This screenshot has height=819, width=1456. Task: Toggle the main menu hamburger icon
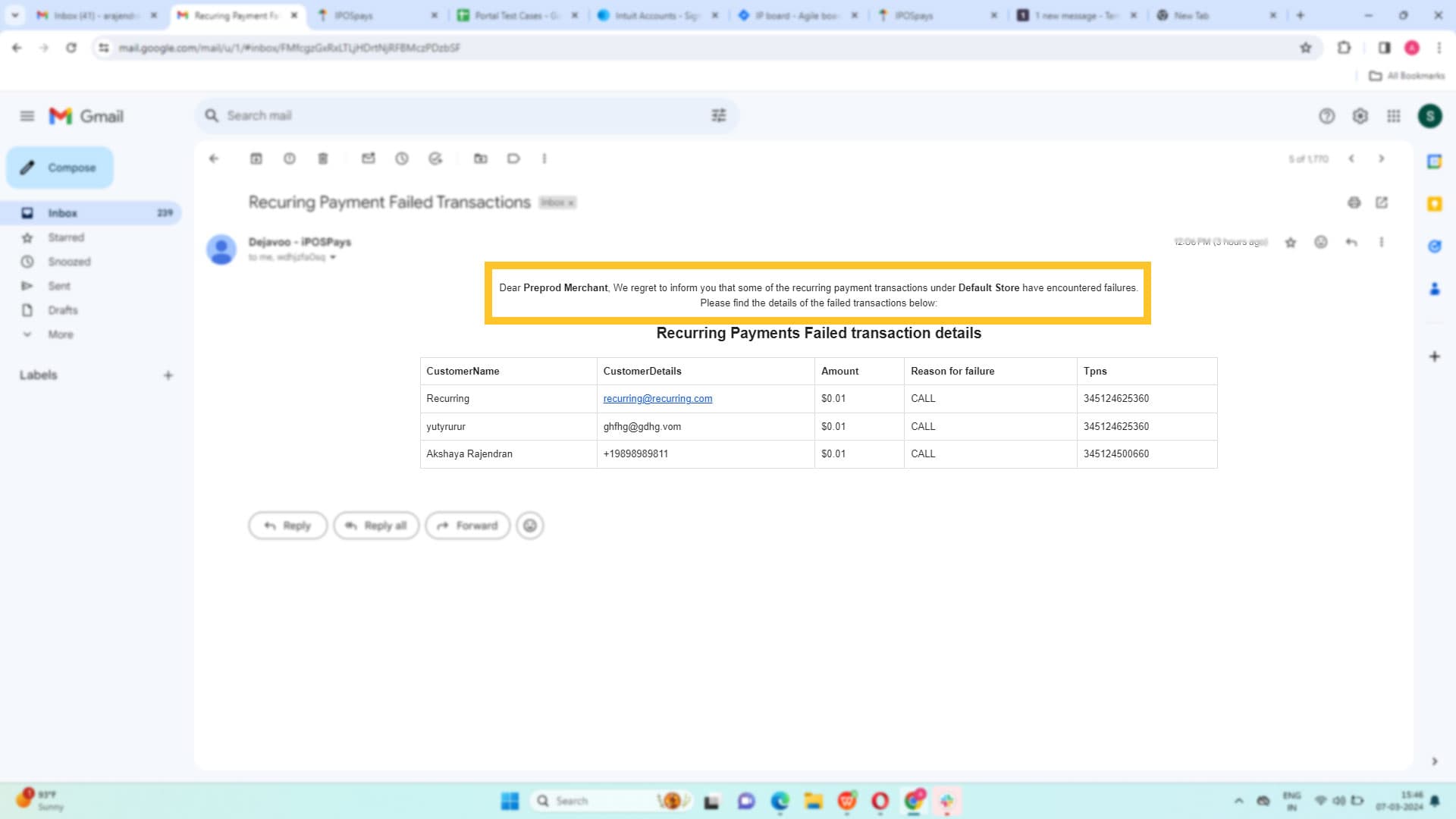tap(27, 116)
